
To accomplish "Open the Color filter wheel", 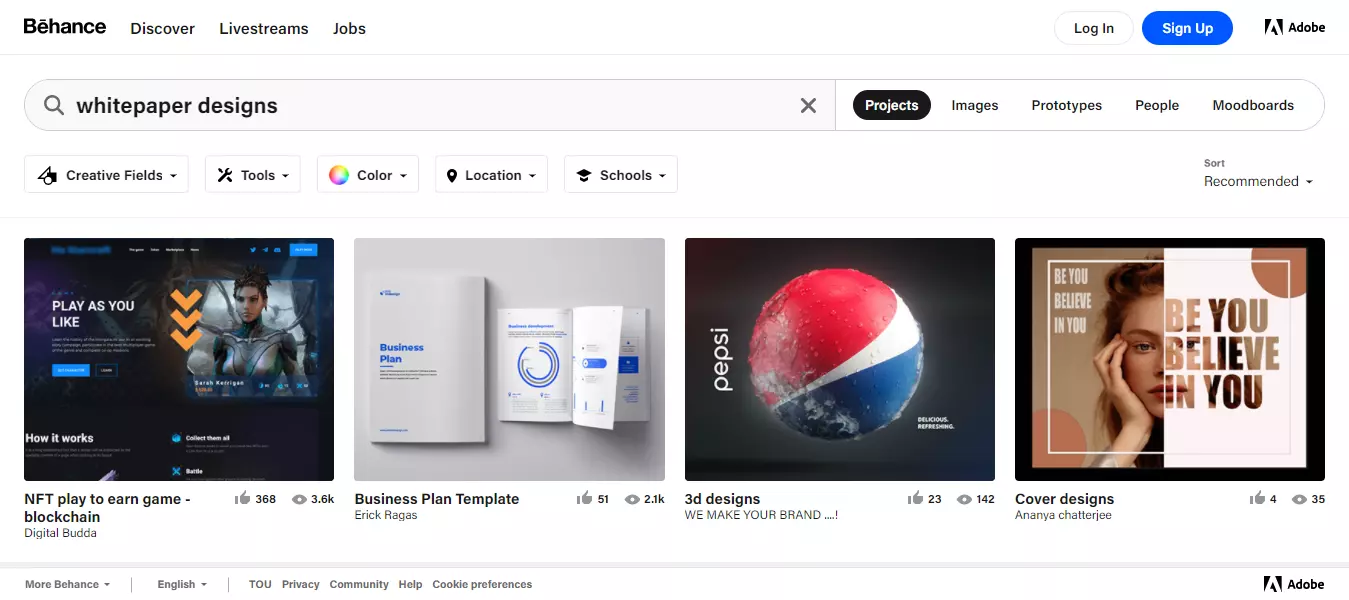I will coord(367,175).
